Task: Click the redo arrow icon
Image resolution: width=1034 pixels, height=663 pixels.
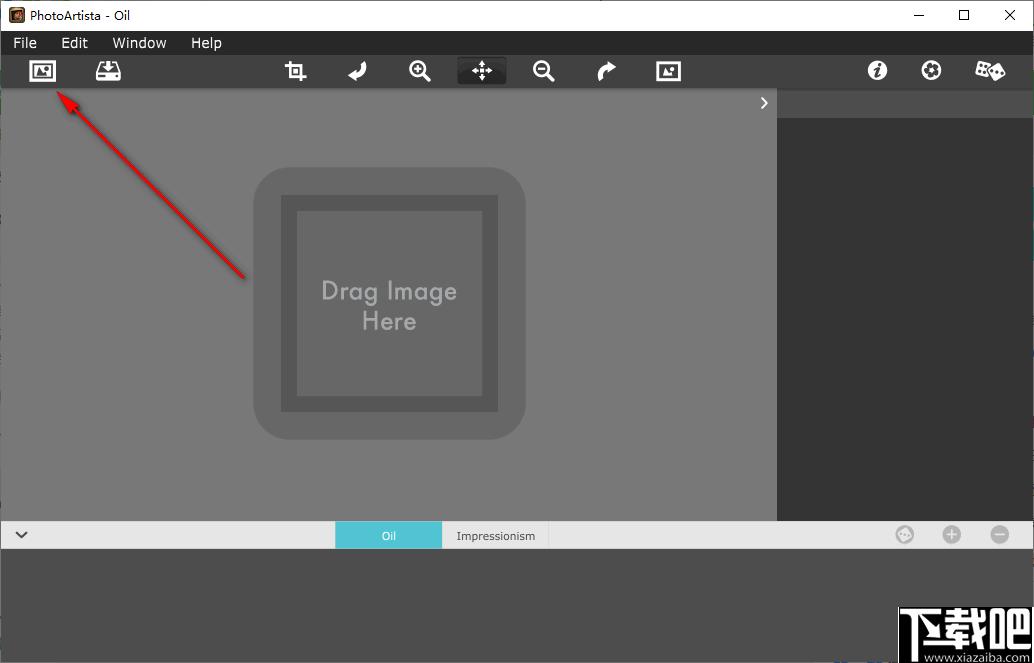Action: pyautogui.click(x=606, y=71)
